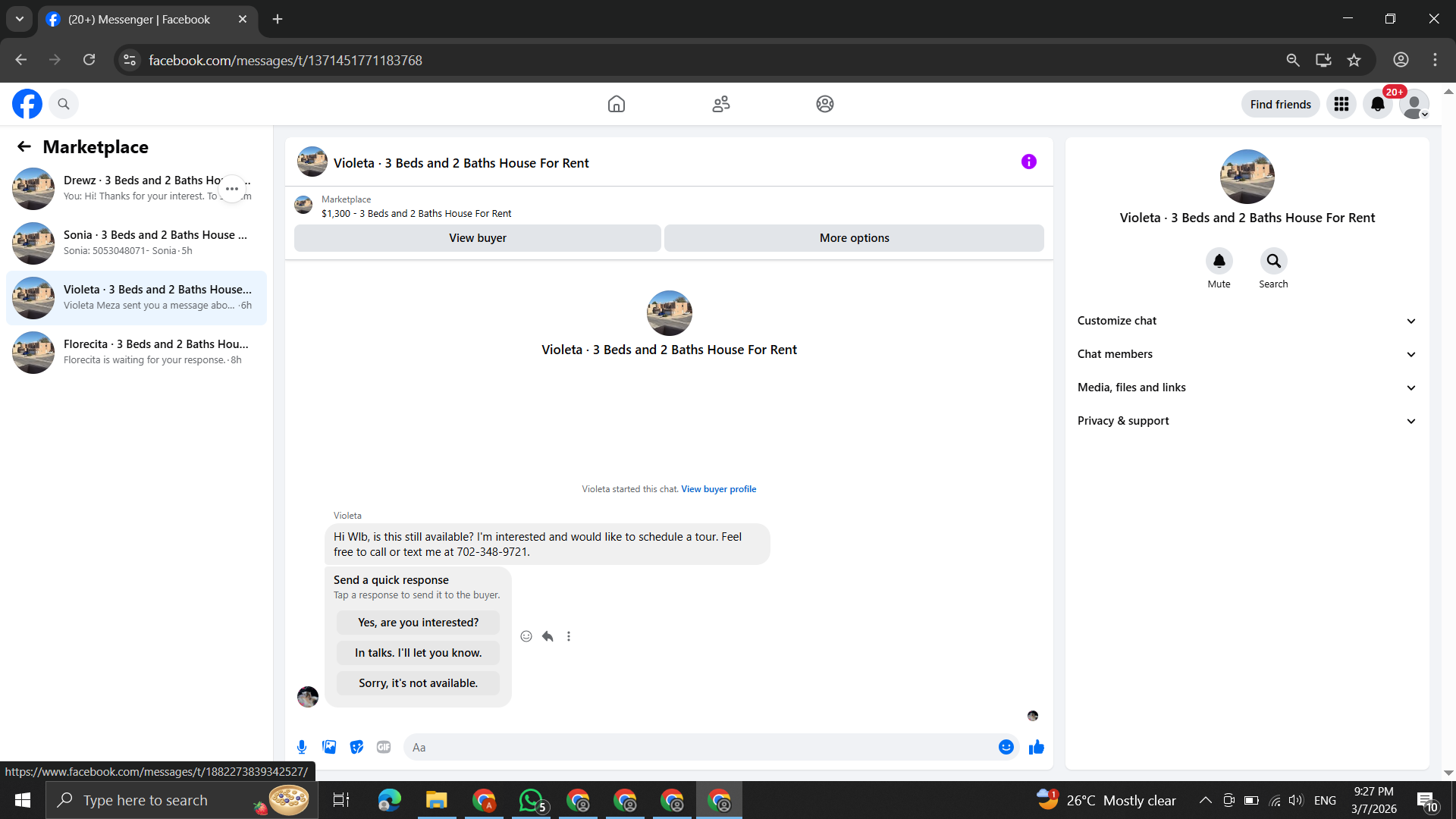The height and width of the screenshot is (819, 1456).
Task: Open Microsoft Edge from the taskbar
Action: (390, 800)
